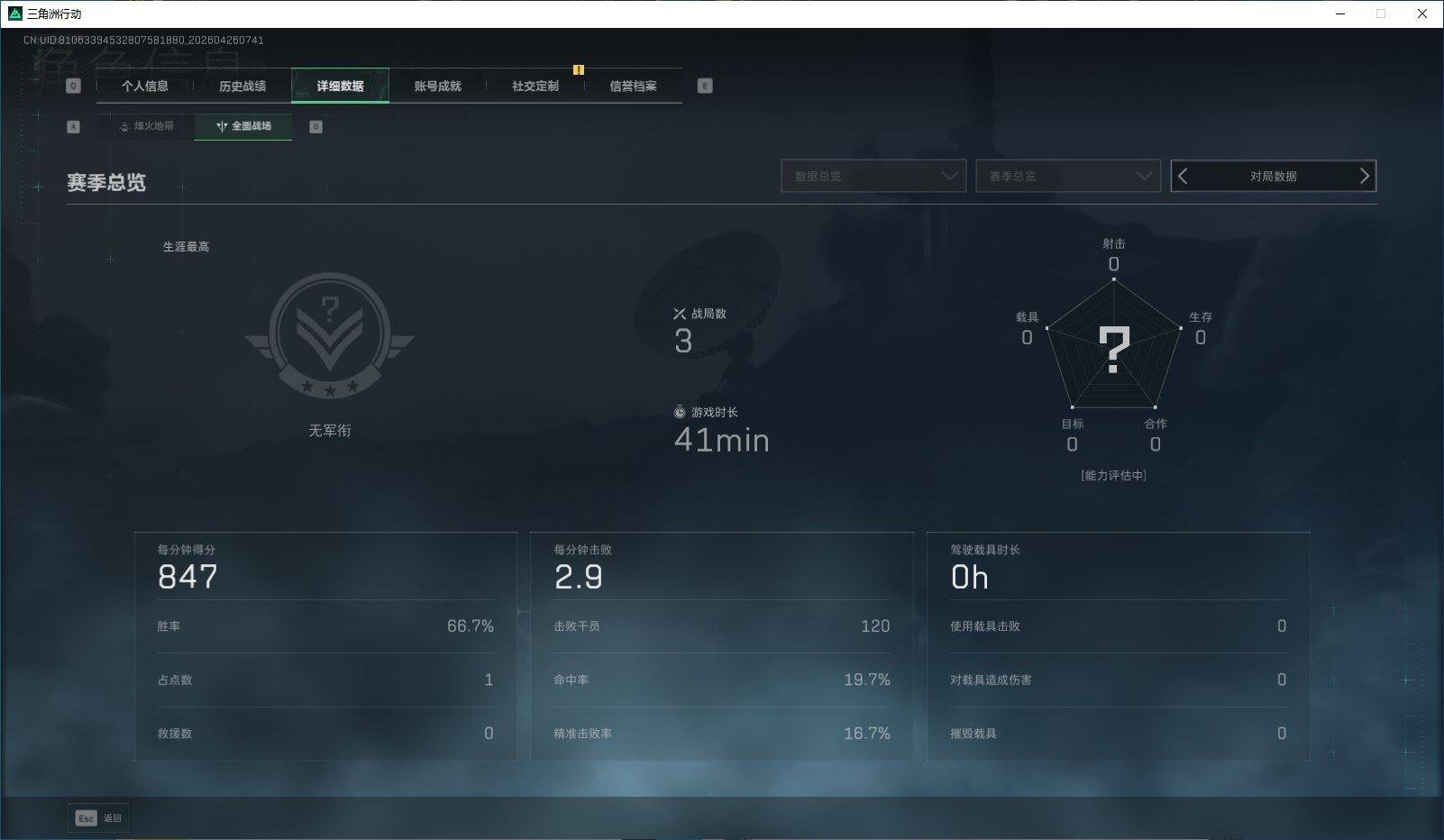This screenshot has height=840, width=1444.
Task: Expand the 数据总览 dropdown
Action: point(873,176)
